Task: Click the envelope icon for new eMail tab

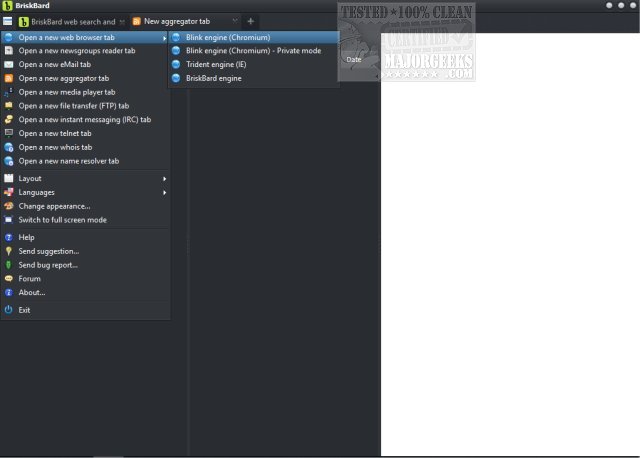Action: (9, 64)
